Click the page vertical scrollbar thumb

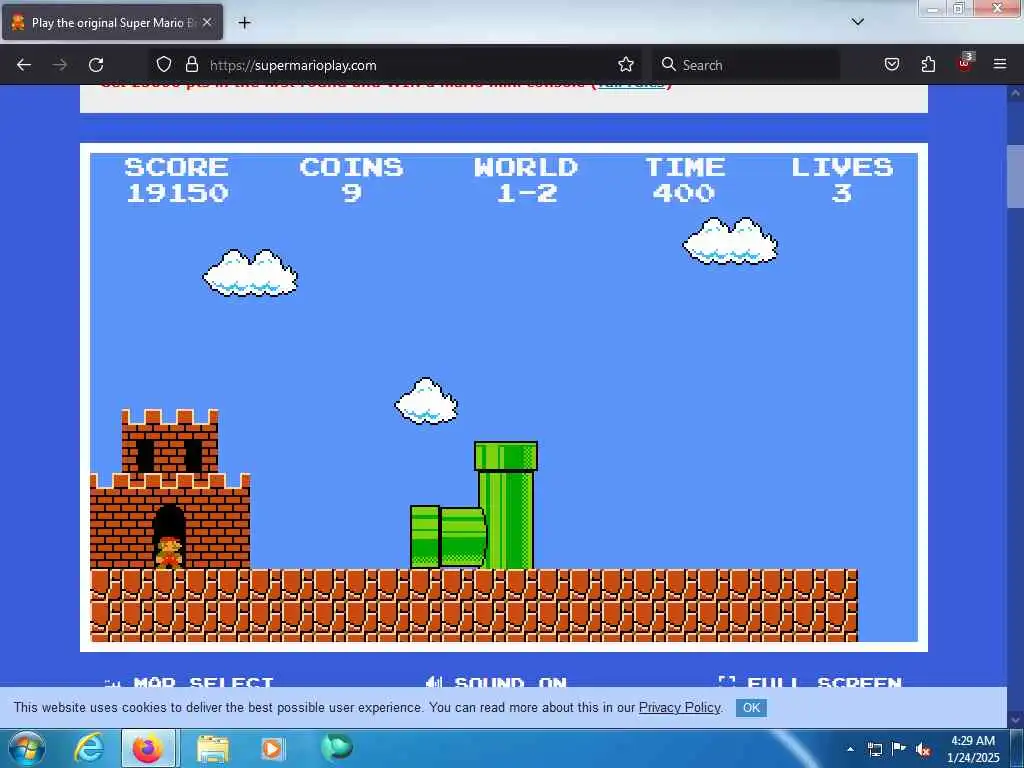coord(1015,176)
